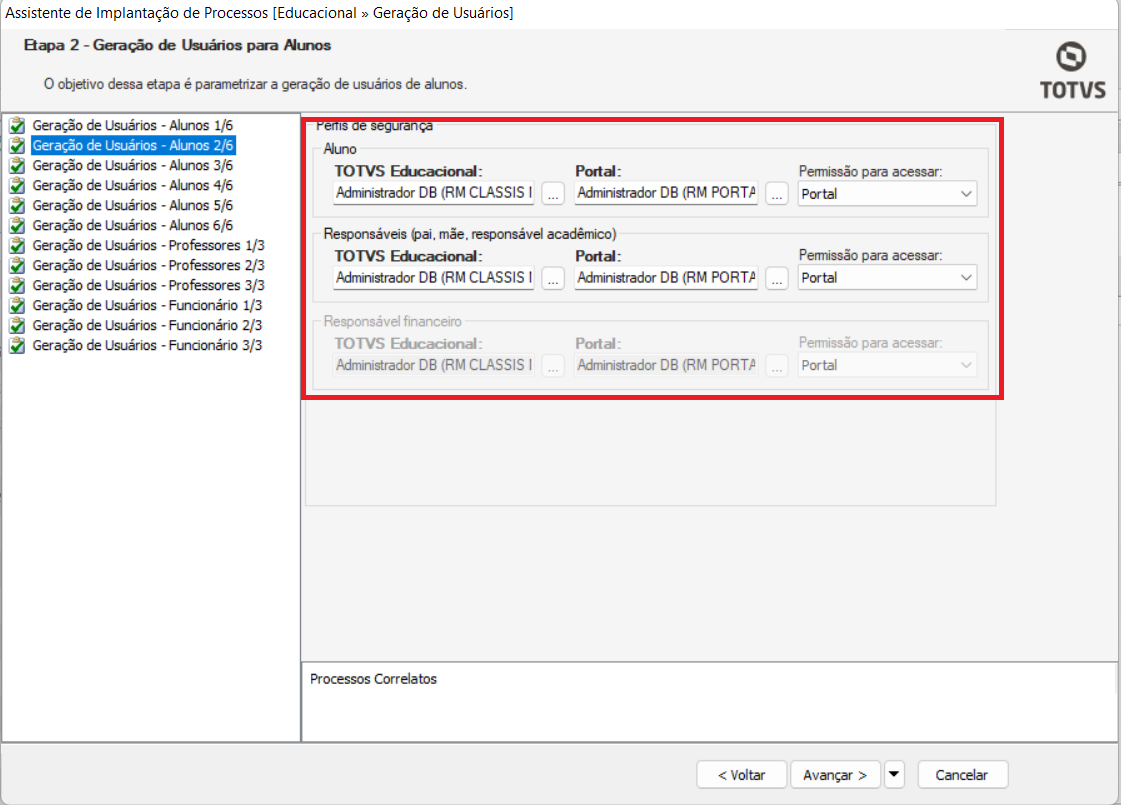The image size is (1121, 805).
Task: Click Etapa 2 heading text
Action: (177, 45)
